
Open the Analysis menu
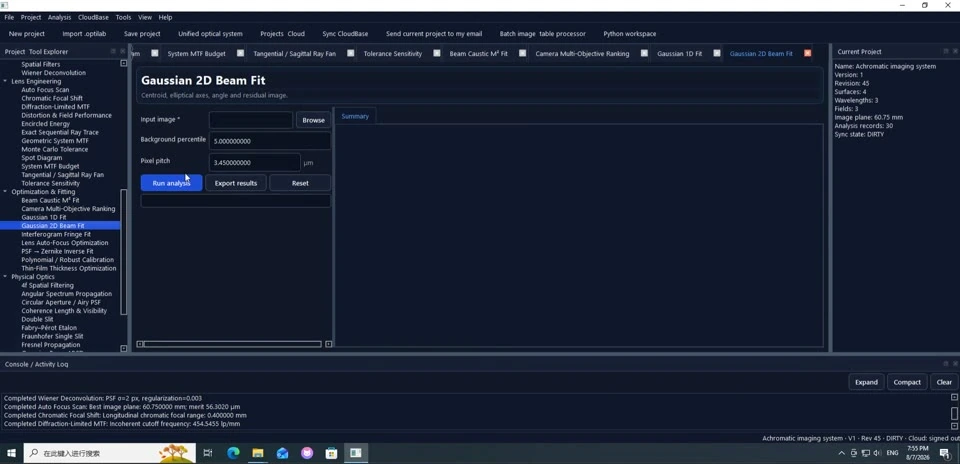point(59,17)
